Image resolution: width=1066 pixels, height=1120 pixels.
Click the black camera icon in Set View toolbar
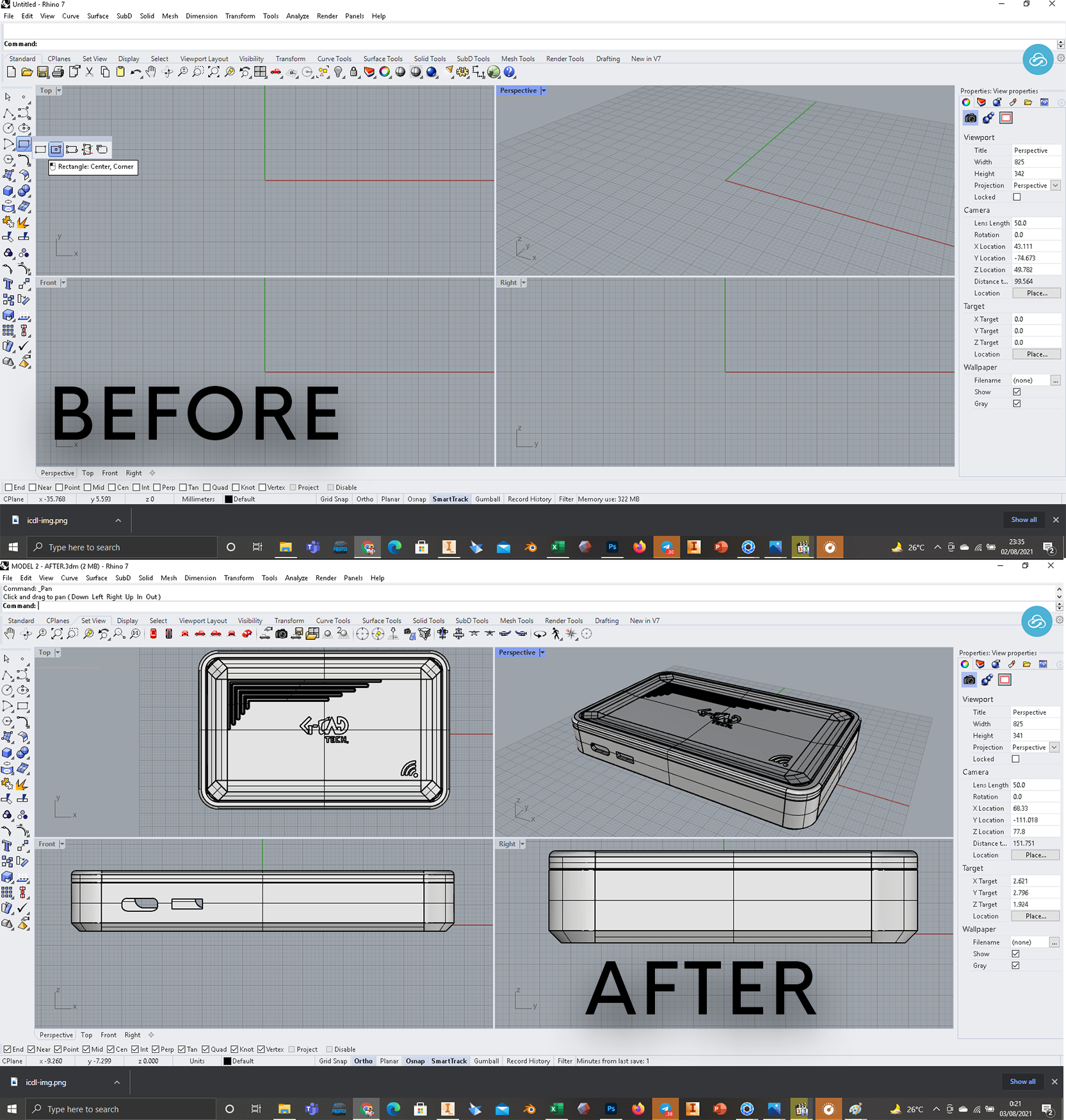click(x=281, y=634)
